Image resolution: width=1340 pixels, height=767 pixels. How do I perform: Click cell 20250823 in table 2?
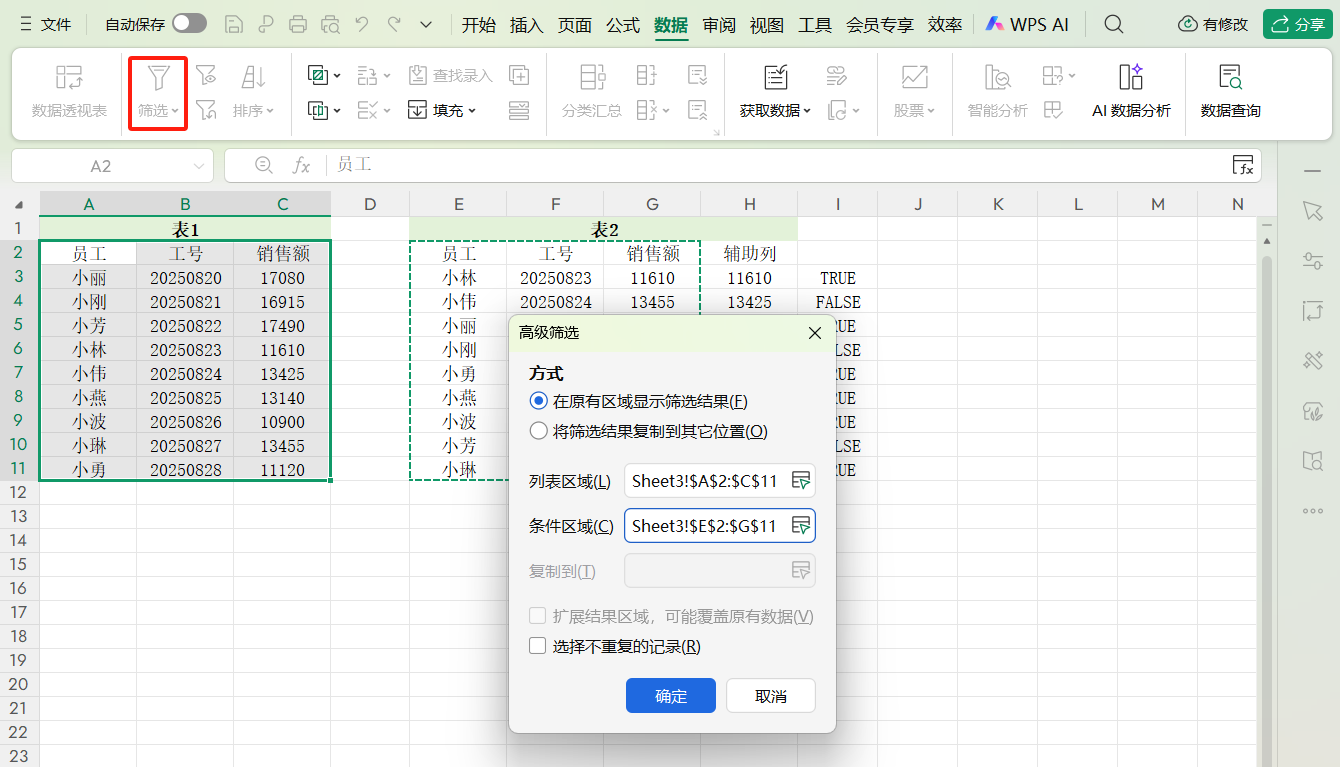(x=555, y=278)
